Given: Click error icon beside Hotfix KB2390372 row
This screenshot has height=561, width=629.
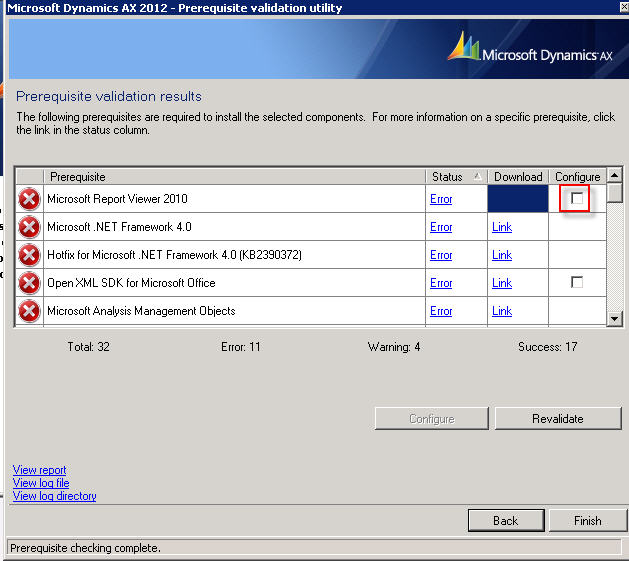Looking at the screenshot, I should coord(29,255).
